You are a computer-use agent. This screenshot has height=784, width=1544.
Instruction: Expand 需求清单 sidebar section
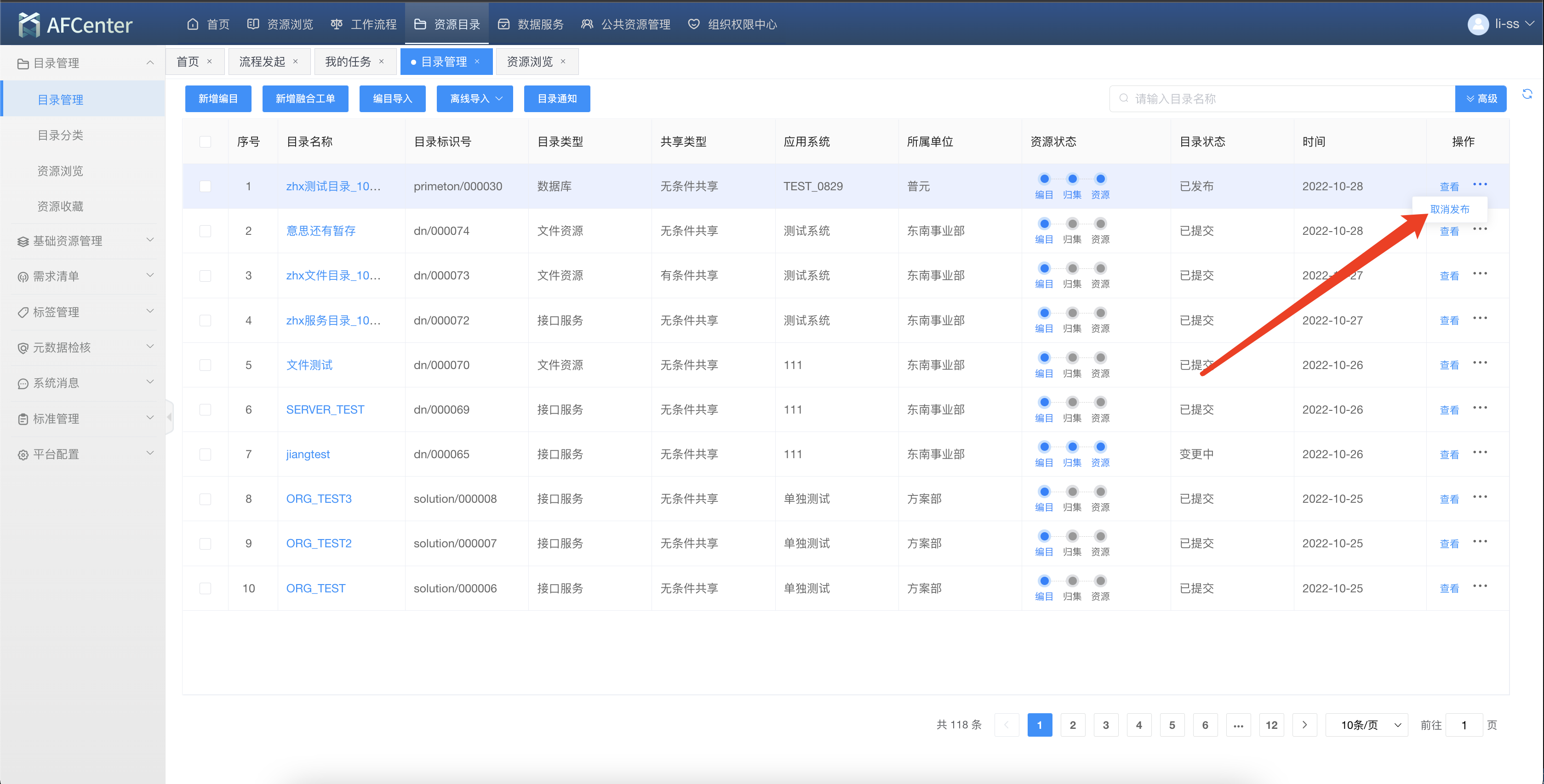(83, 276)
